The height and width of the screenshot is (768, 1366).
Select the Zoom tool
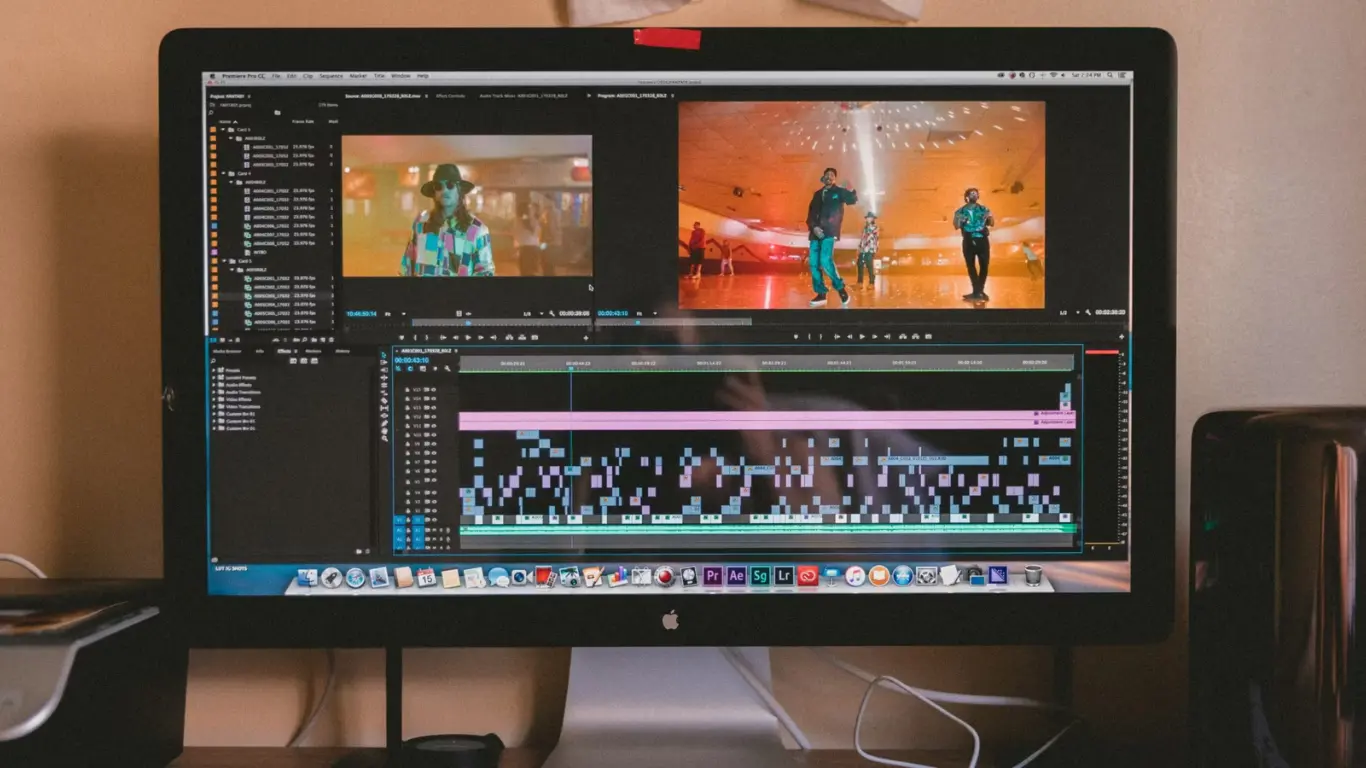384,438
